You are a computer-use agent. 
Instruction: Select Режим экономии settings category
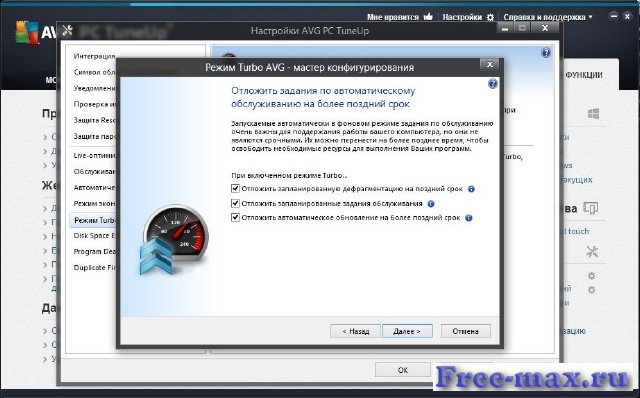[94, 203]
